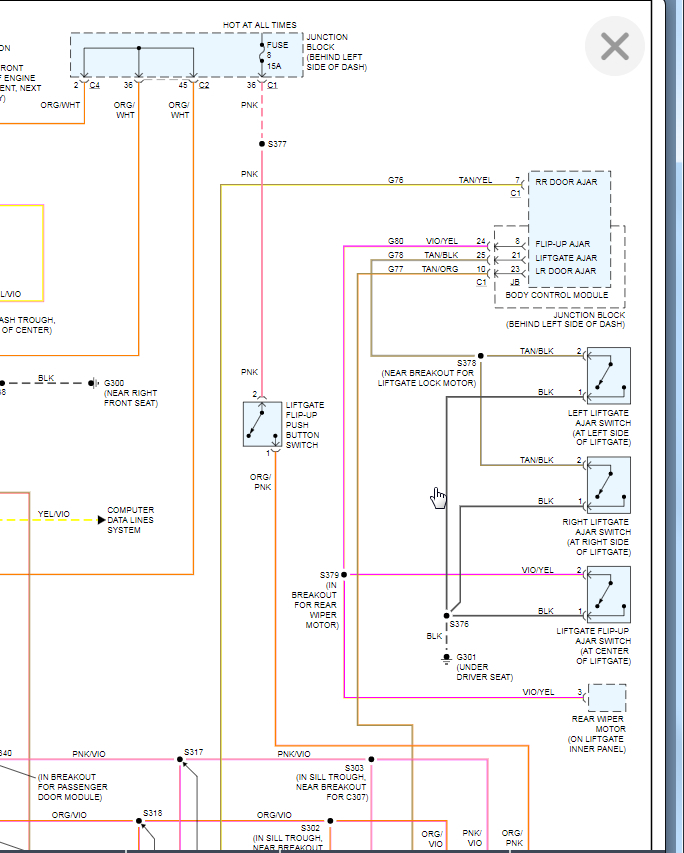Click the S377 splice dot
The image size is (684, 853).
point(262,144)
